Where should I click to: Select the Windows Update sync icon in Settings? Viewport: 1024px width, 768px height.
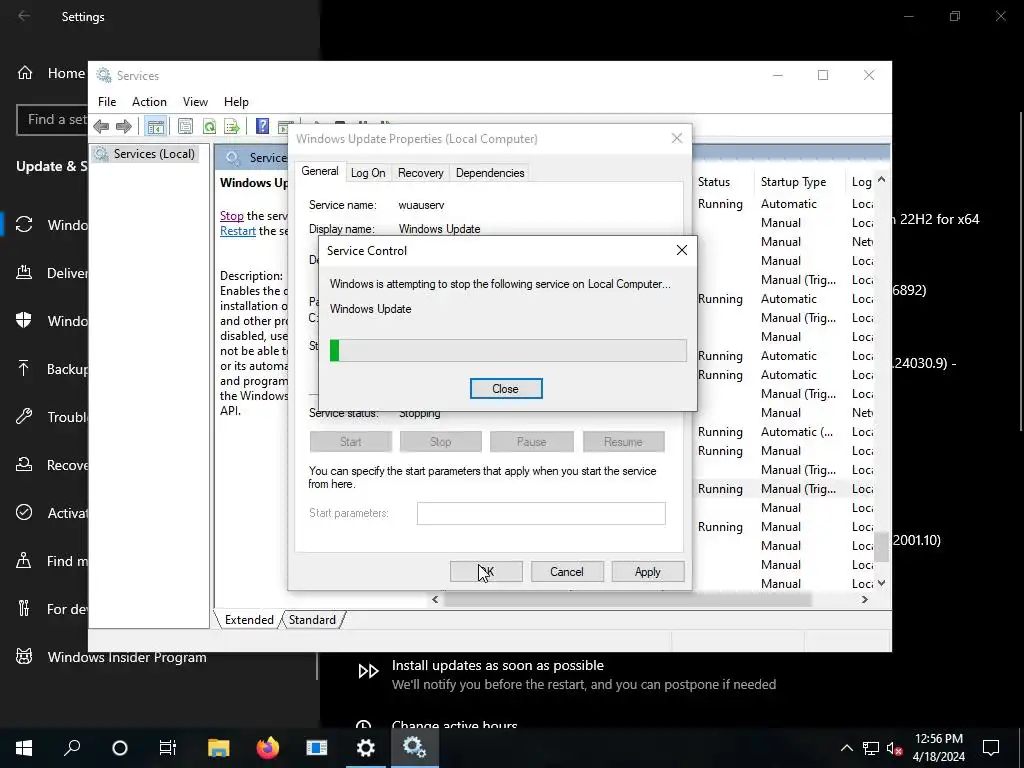24,225
